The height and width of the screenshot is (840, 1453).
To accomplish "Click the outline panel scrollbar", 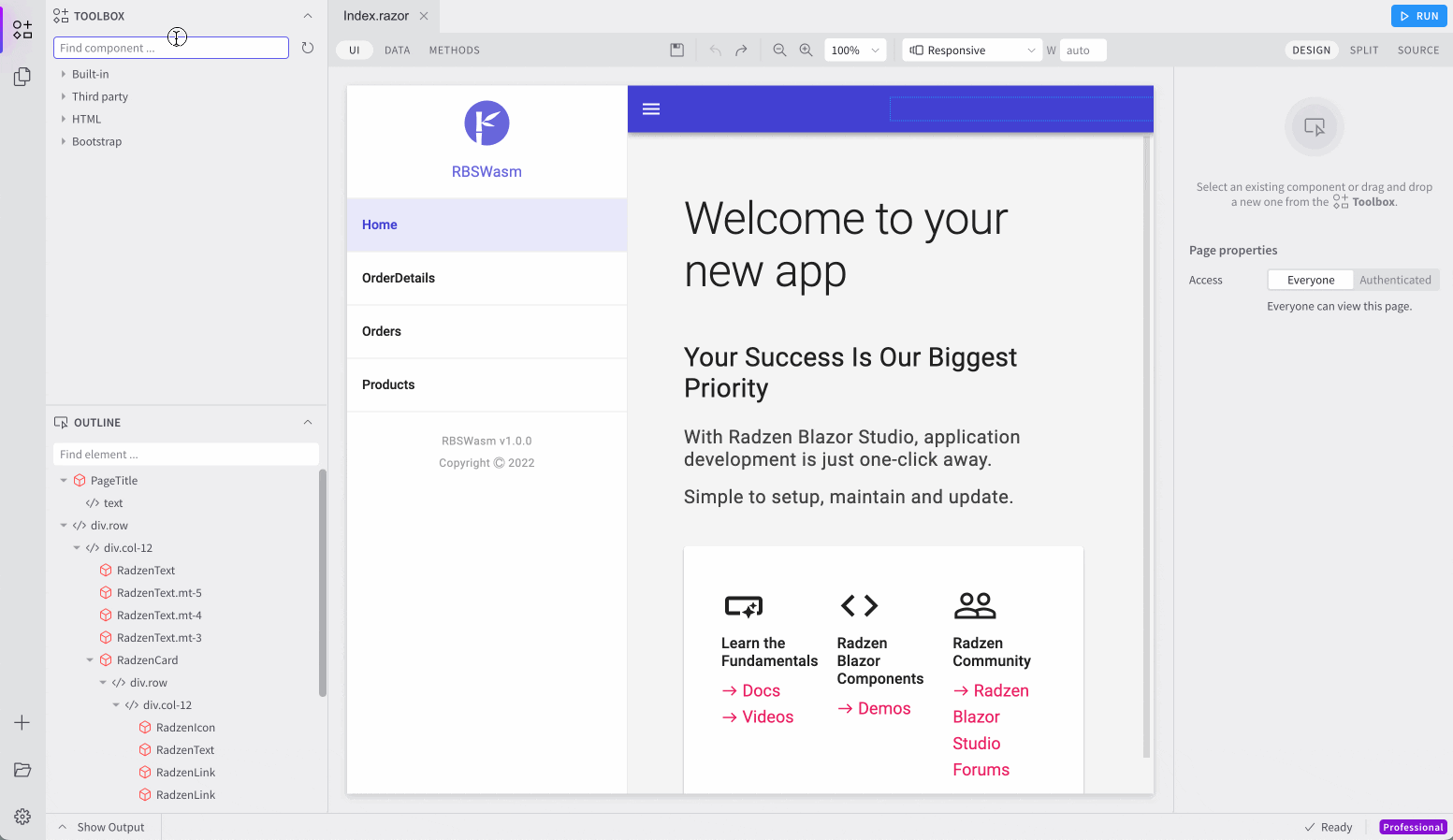I will 323,583.
